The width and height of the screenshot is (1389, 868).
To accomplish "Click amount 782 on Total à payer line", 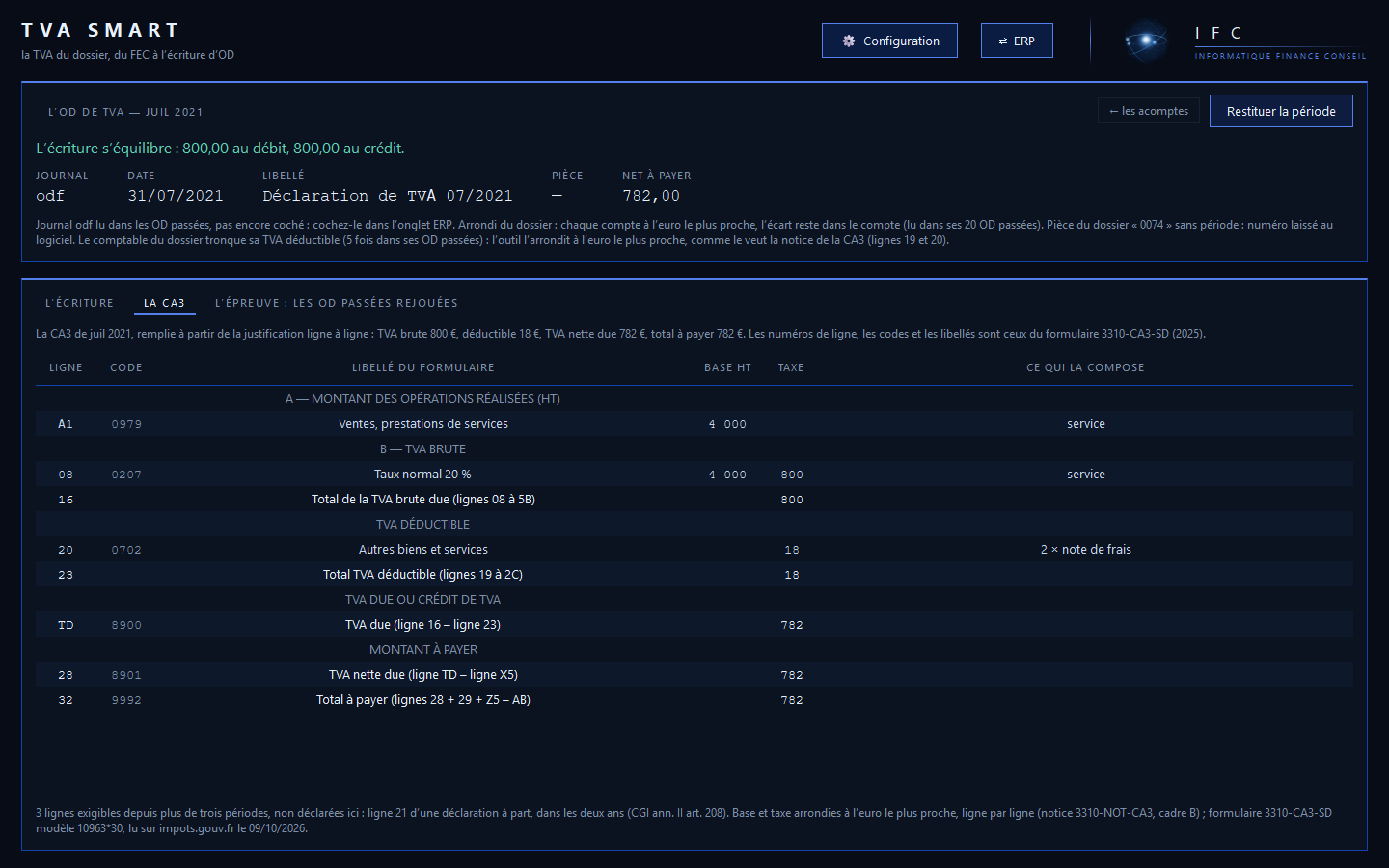I will (792, 700).
